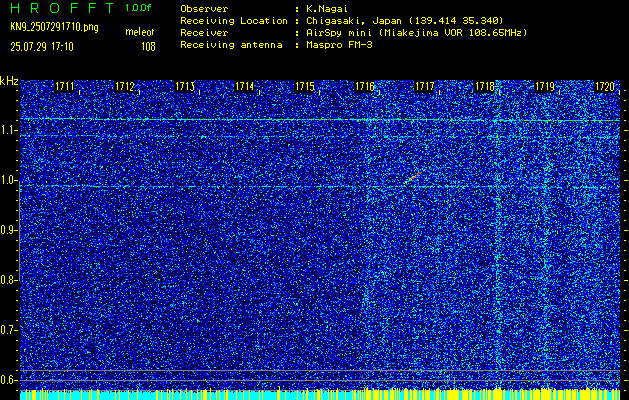Click the 1716 time marker
The width and height of the screenshot is (629, 400).
pos(365,86)
